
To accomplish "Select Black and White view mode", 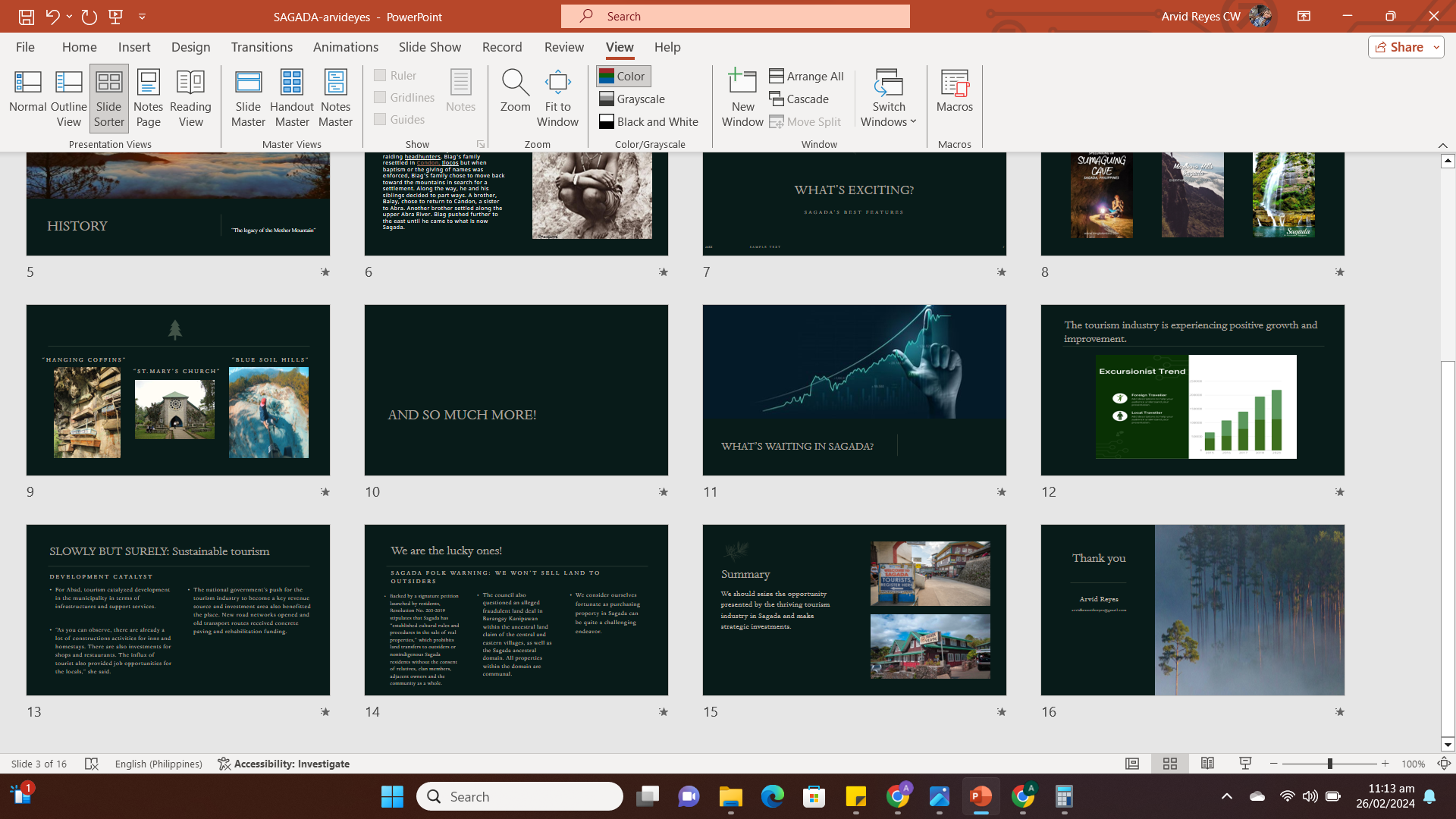I will tap(648, 121).
